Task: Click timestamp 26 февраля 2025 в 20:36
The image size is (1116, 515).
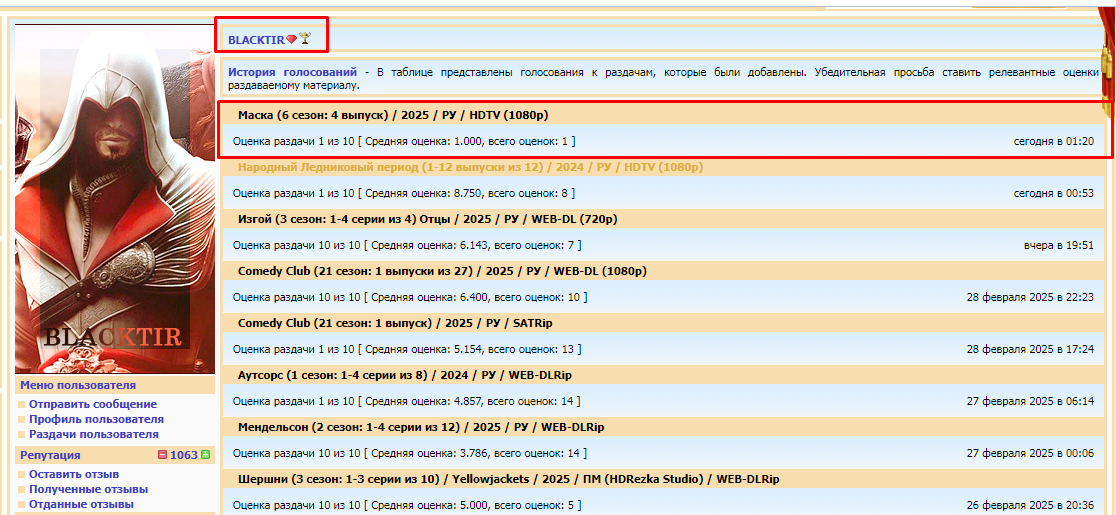Action: click(x=1030, y=506)
